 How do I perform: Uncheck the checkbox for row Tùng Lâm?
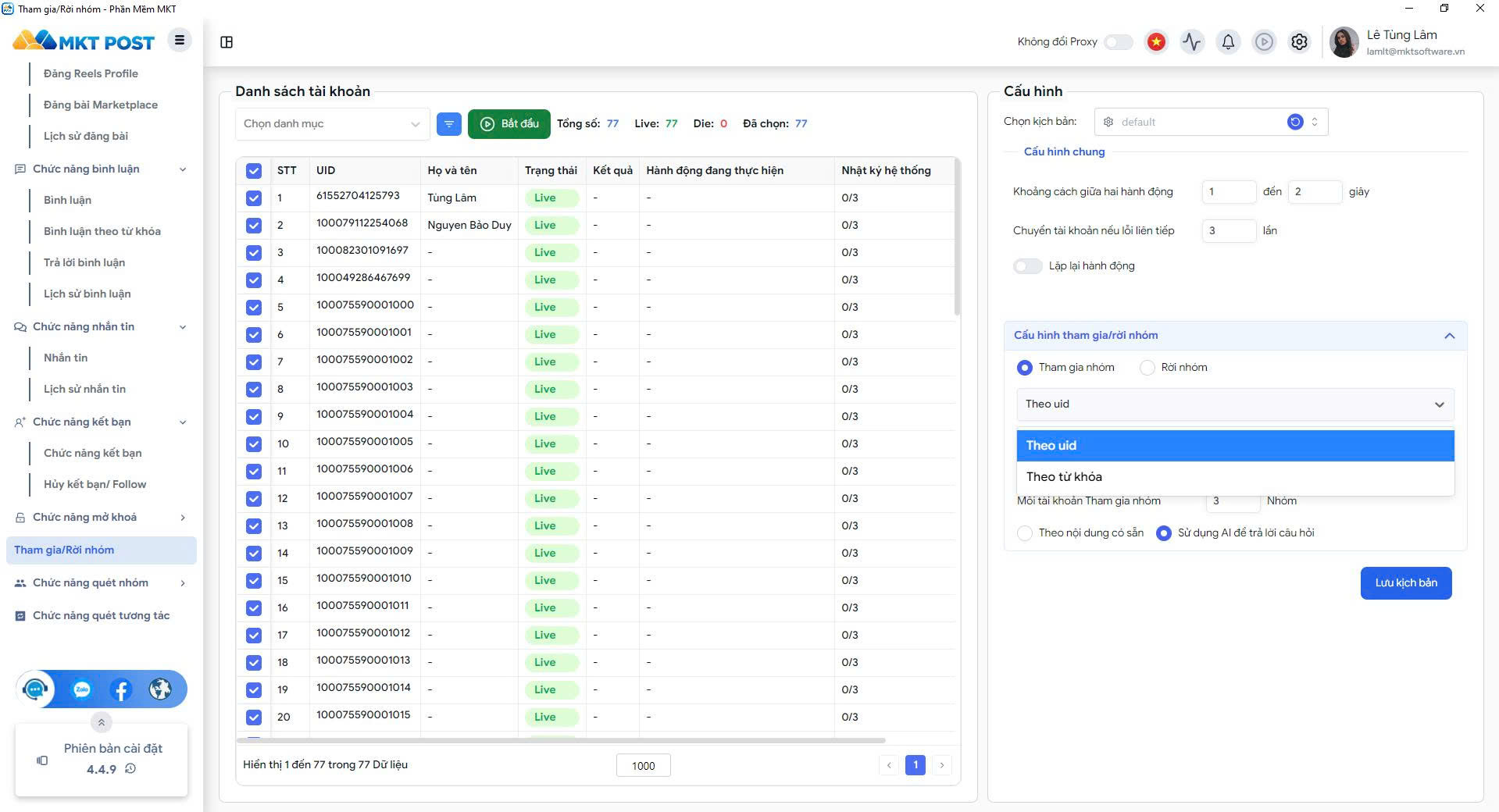point(253,198)
